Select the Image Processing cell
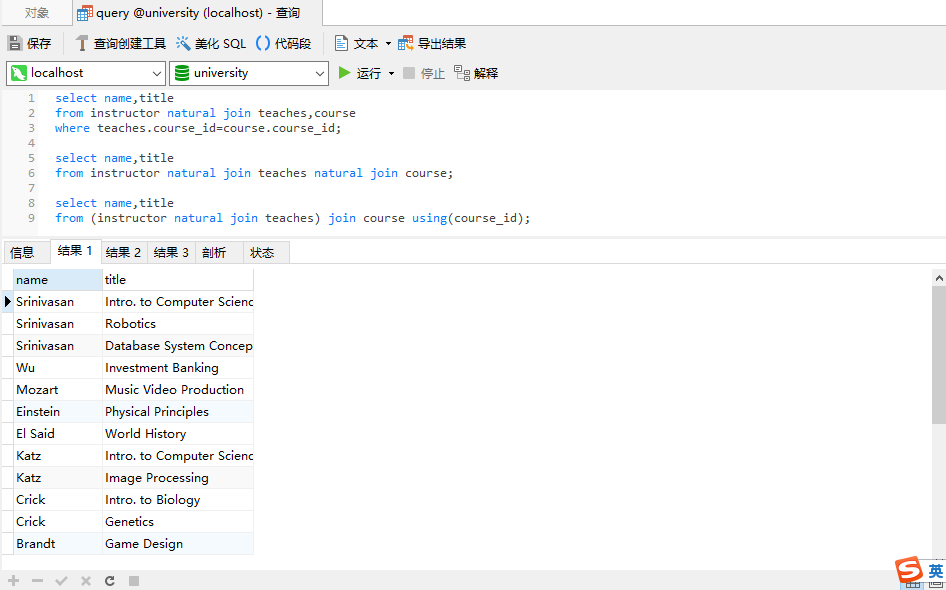The image size is (946, 590). 178,478
